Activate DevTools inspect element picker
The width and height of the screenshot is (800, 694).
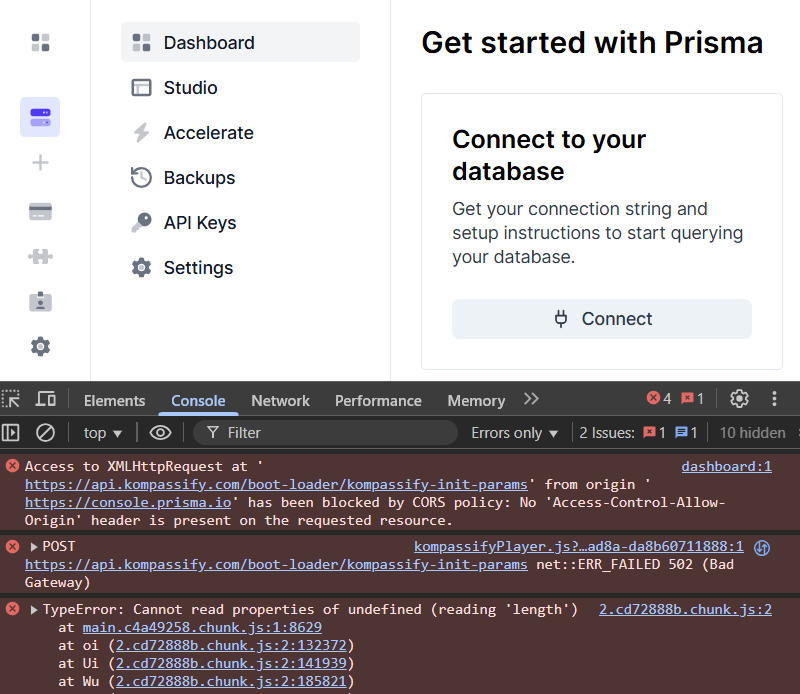[x=11, y=399]
